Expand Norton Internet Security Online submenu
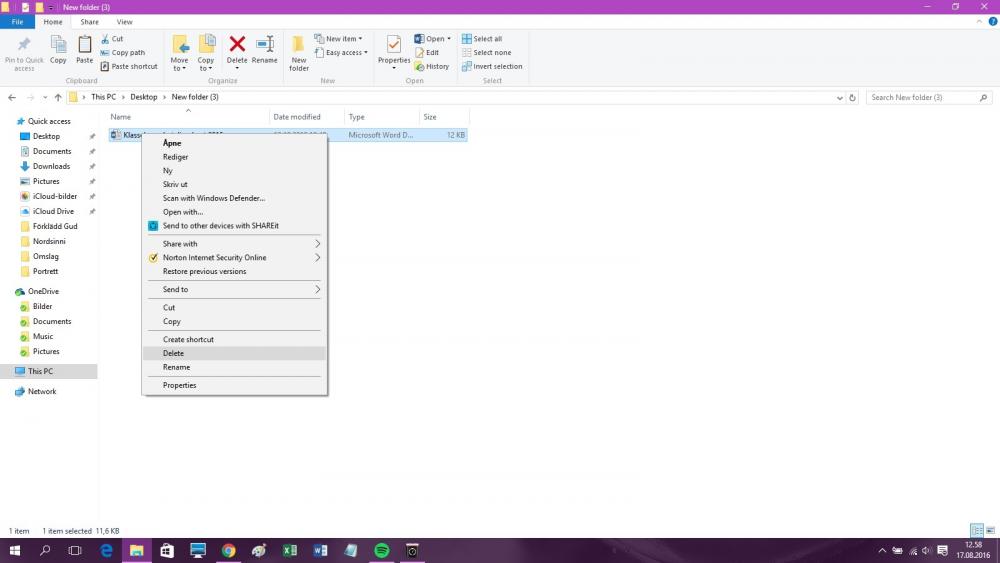The image size is (1000, 563). point(235,258)
